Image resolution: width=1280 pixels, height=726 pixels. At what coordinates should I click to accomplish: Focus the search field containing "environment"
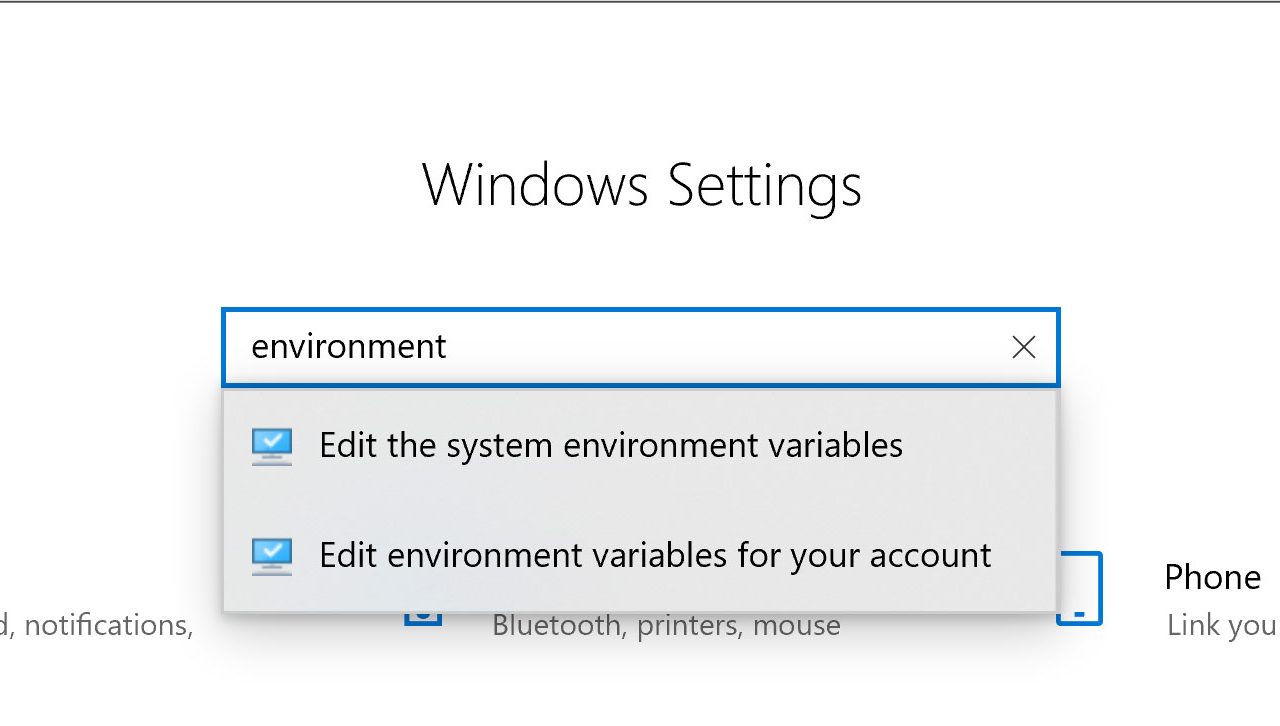[640, 347]
